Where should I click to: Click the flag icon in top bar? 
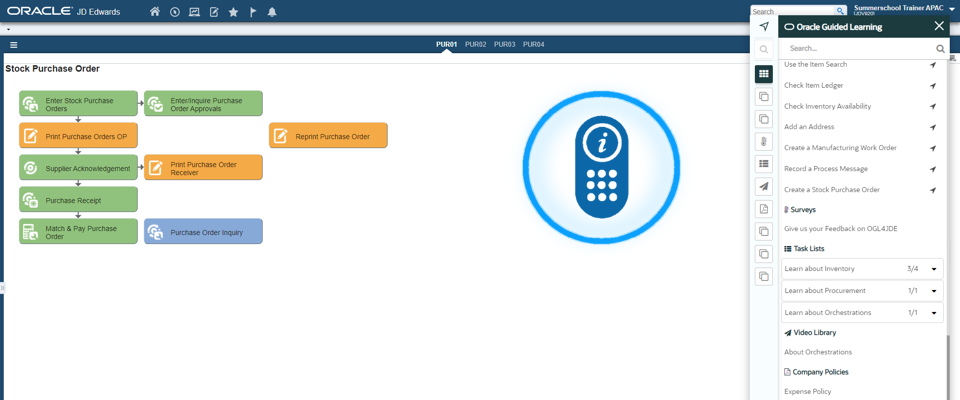coord(253,12)
